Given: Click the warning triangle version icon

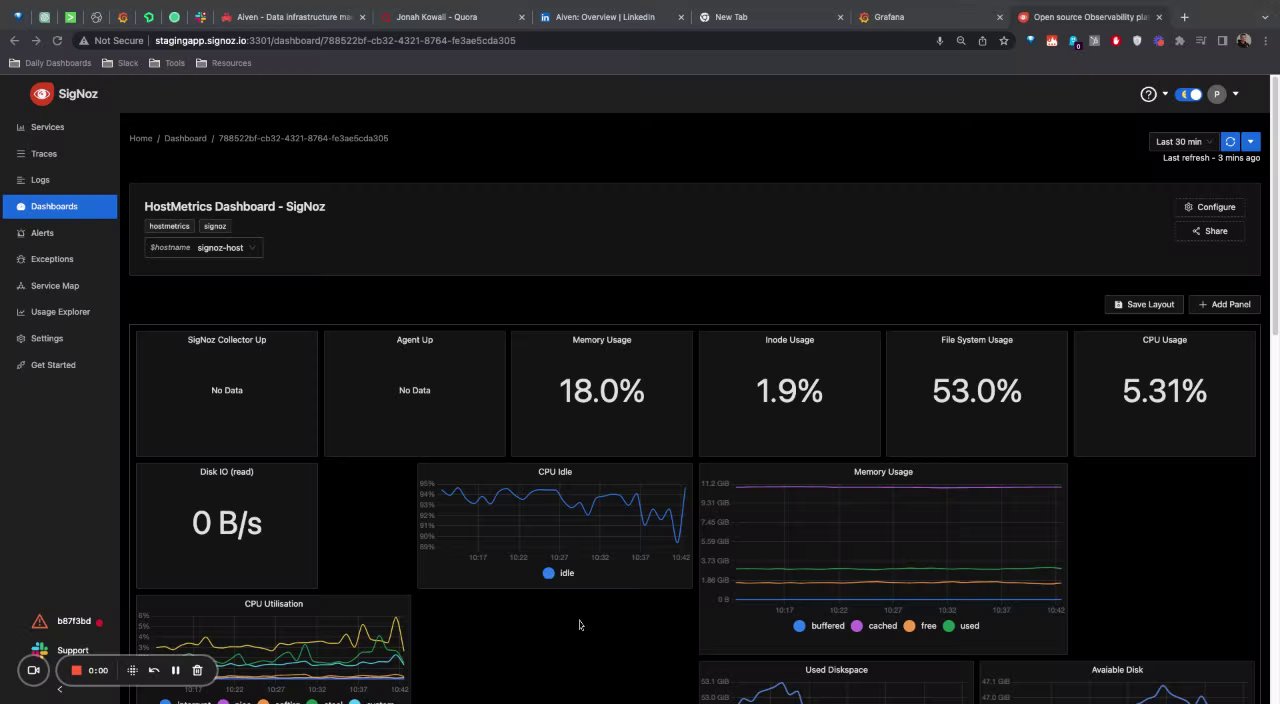Looking at the screenshot, I should pos(39,622).
